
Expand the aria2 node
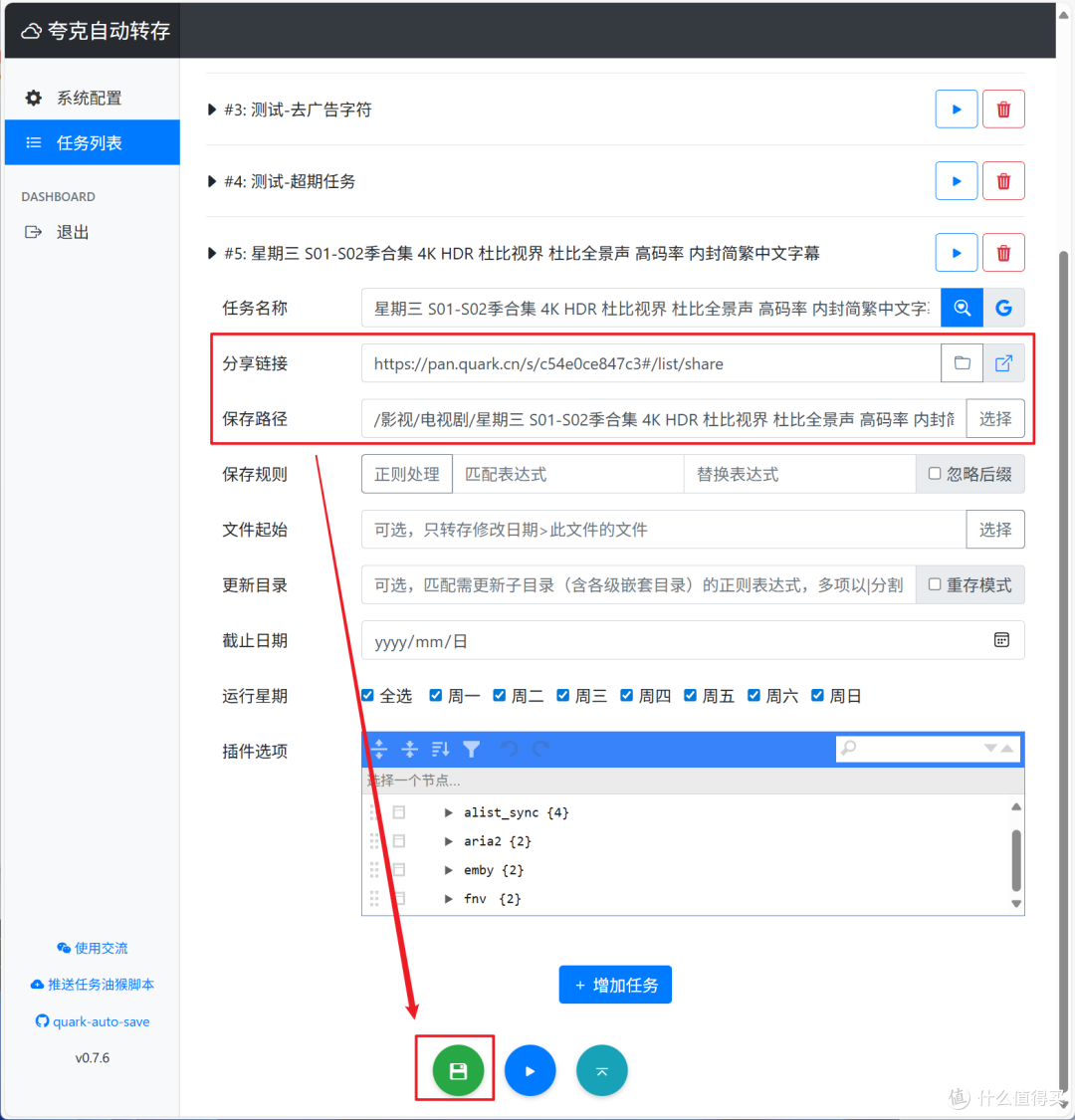click(x=449, y=840)
